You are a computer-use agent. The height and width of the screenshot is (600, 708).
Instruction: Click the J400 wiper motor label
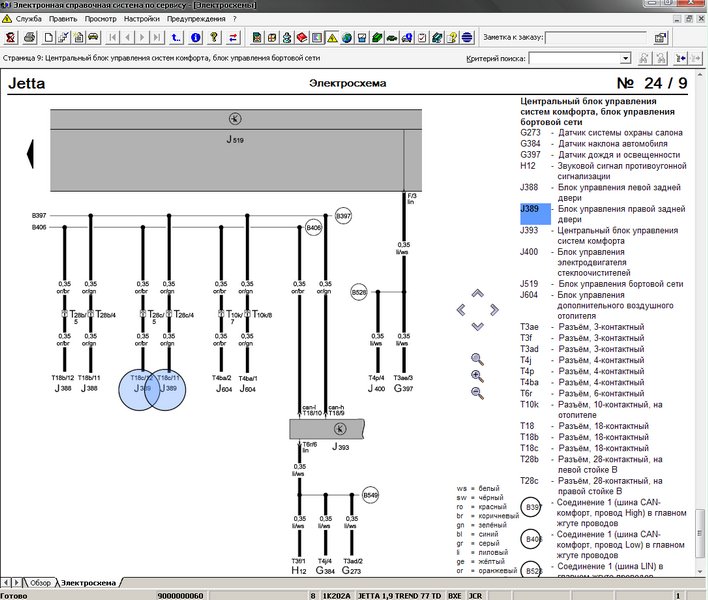[x=377, y=388]
